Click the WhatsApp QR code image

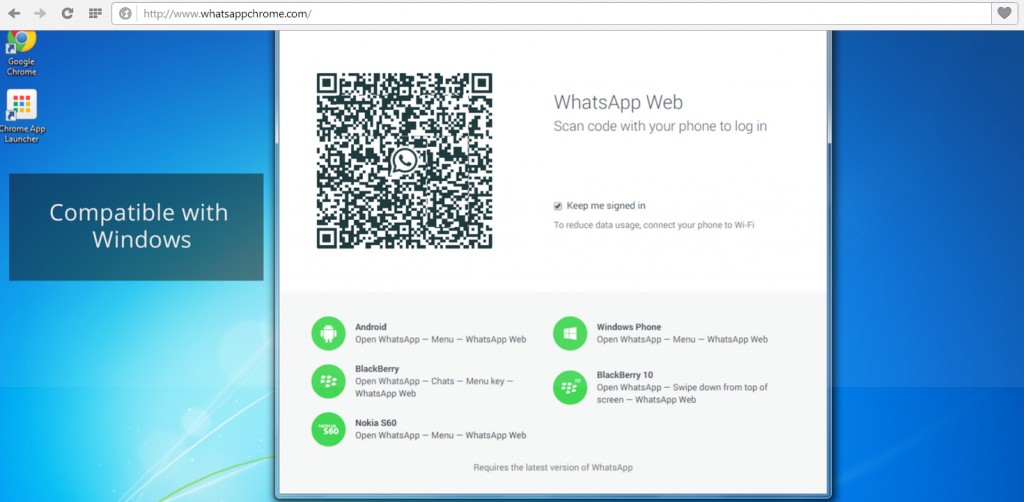(404, 161)
